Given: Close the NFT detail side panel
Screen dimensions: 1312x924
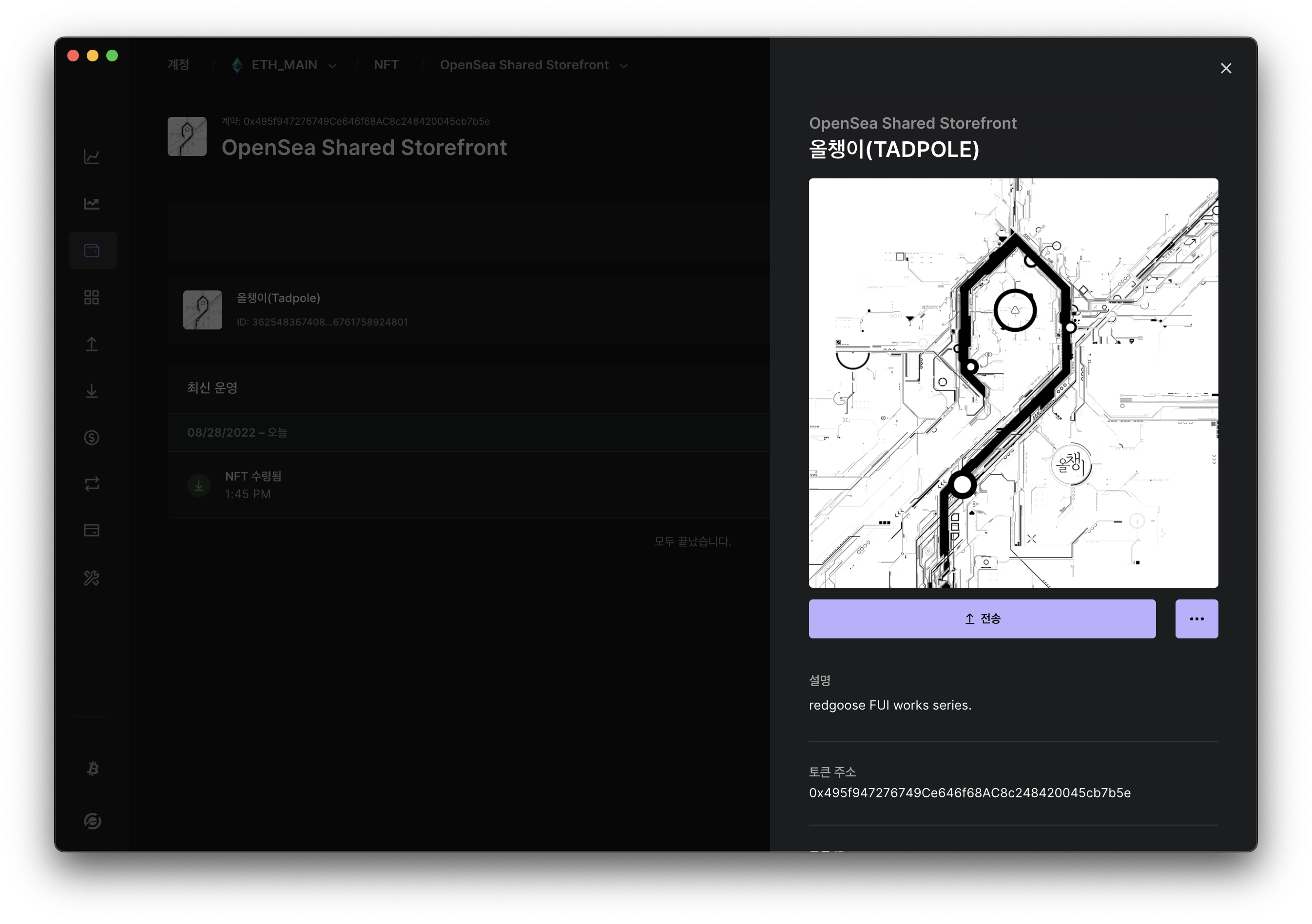Looking at the screenshot, I should pyautogui.click(x=1226, y=69).
